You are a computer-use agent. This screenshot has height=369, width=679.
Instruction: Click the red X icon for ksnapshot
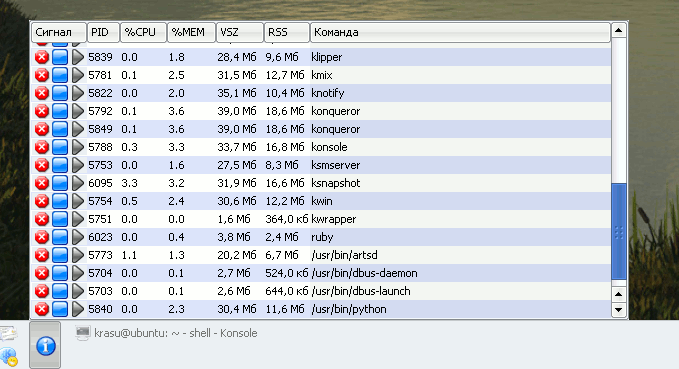(42, 183)
